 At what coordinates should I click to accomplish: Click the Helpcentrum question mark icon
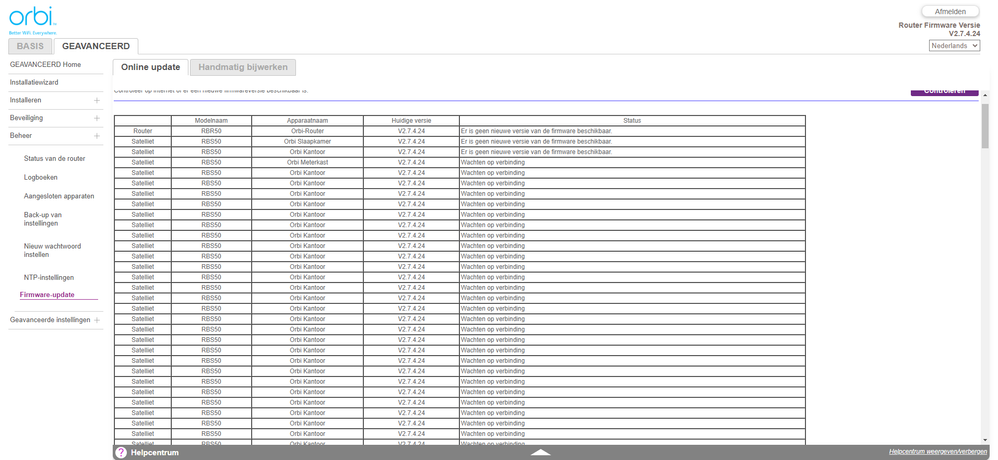point(121,452)
